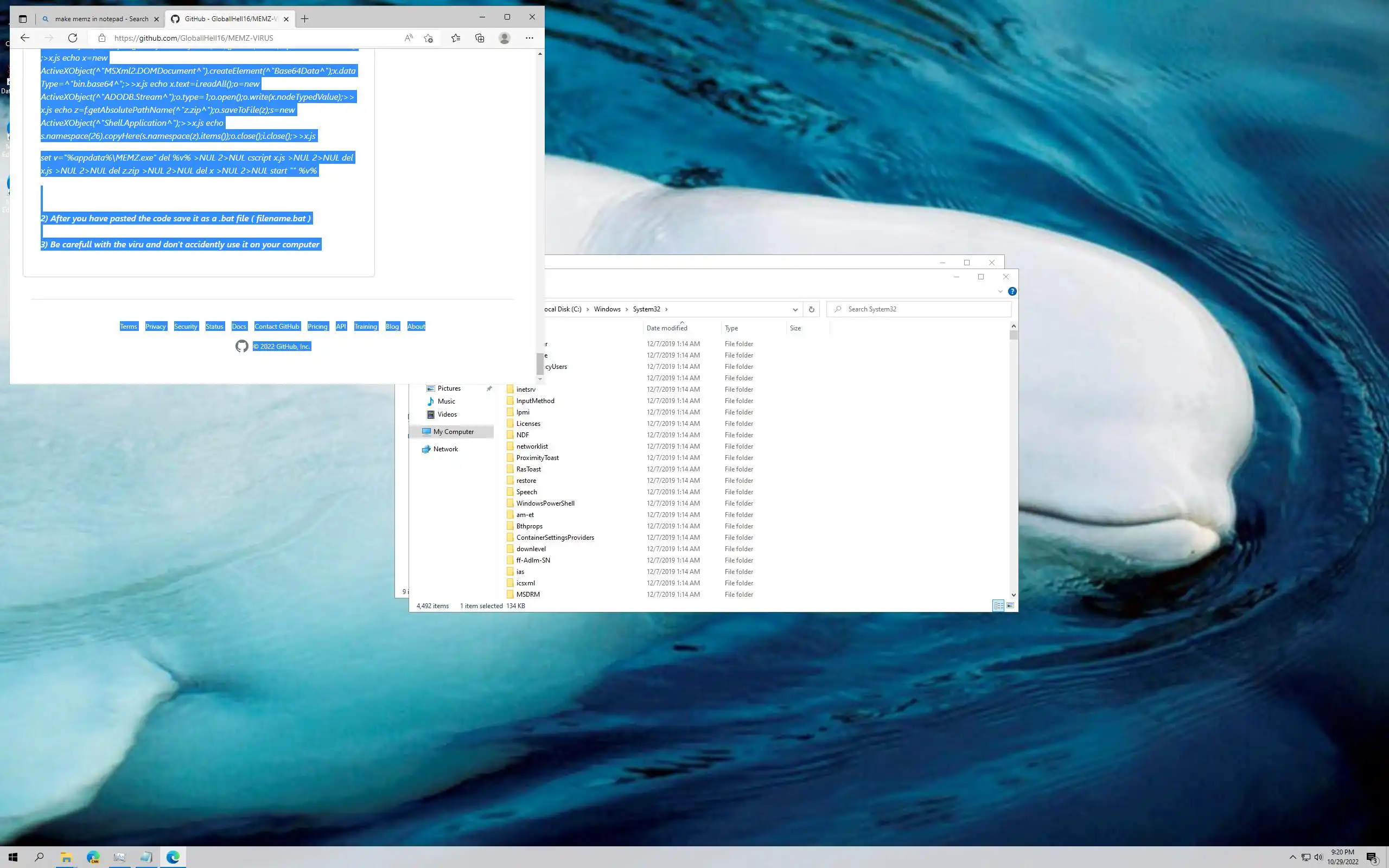The height and width of the screenshot is (868, 1389).
Task: Open the Contact GitHub footer link
Action: click(x=277, y=327)
